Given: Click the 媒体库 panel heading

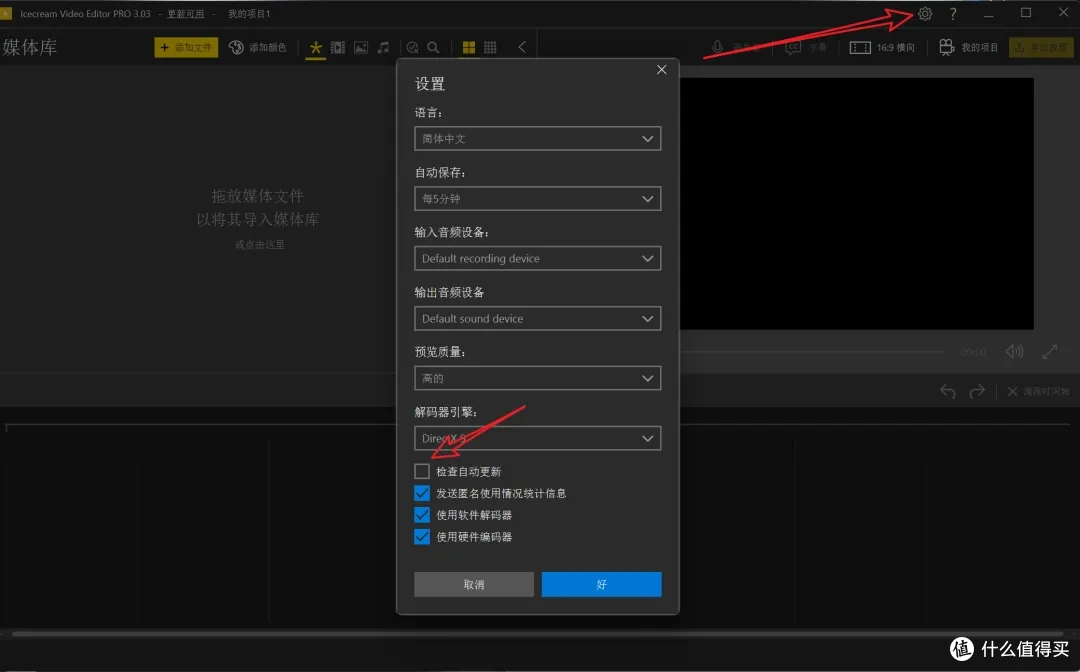Looking at the screenshot, I should click(x=30, y=48).
